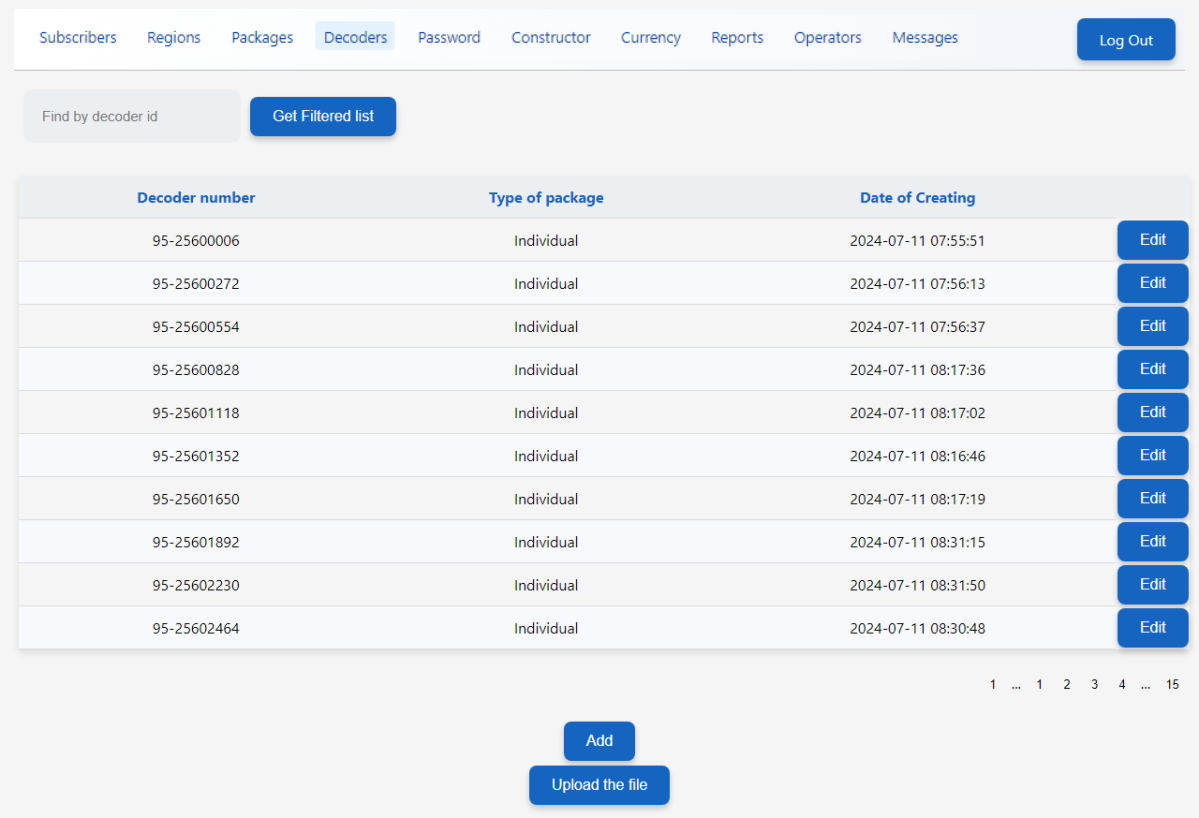Viewport: 1199px width, 818px height.
Task: Open the Subscribers tab
Action: coord(78,38)
